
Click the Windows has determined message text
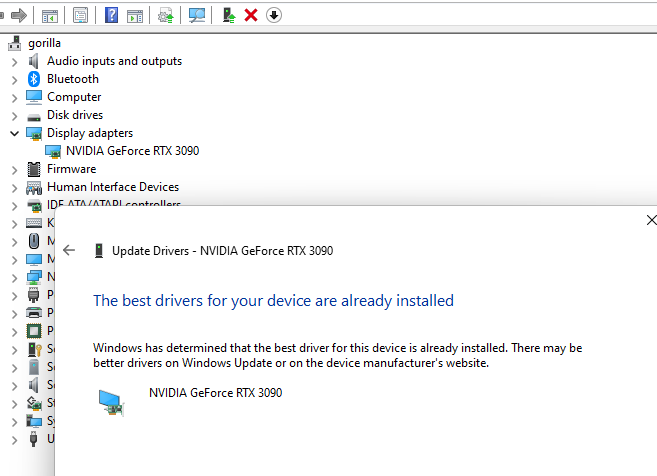(338, 355)
